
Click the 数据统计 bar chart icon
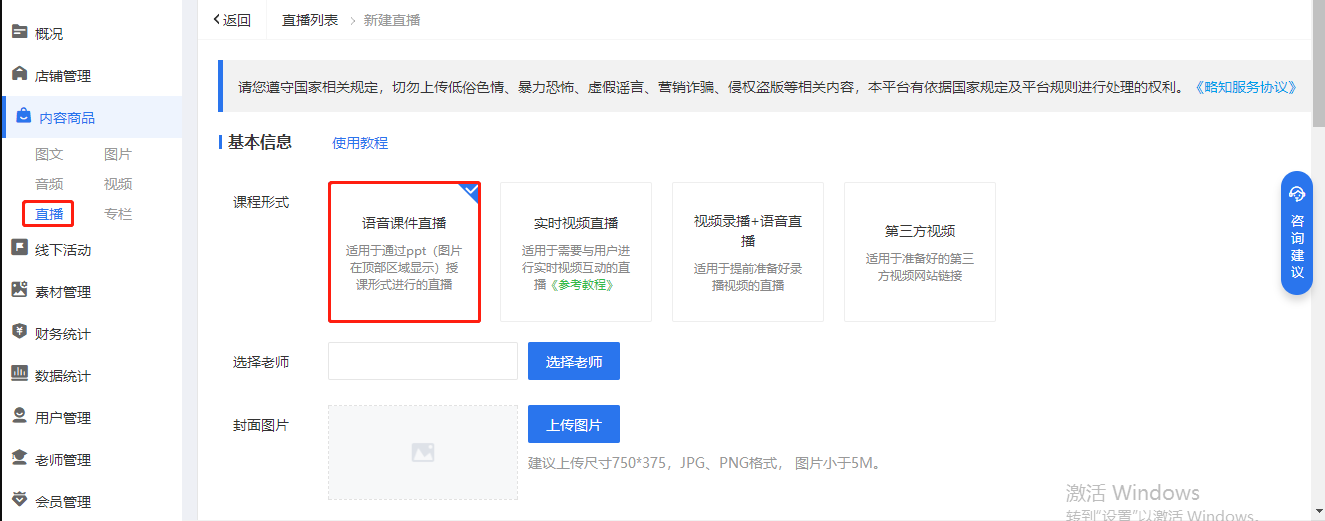(19, 374)
